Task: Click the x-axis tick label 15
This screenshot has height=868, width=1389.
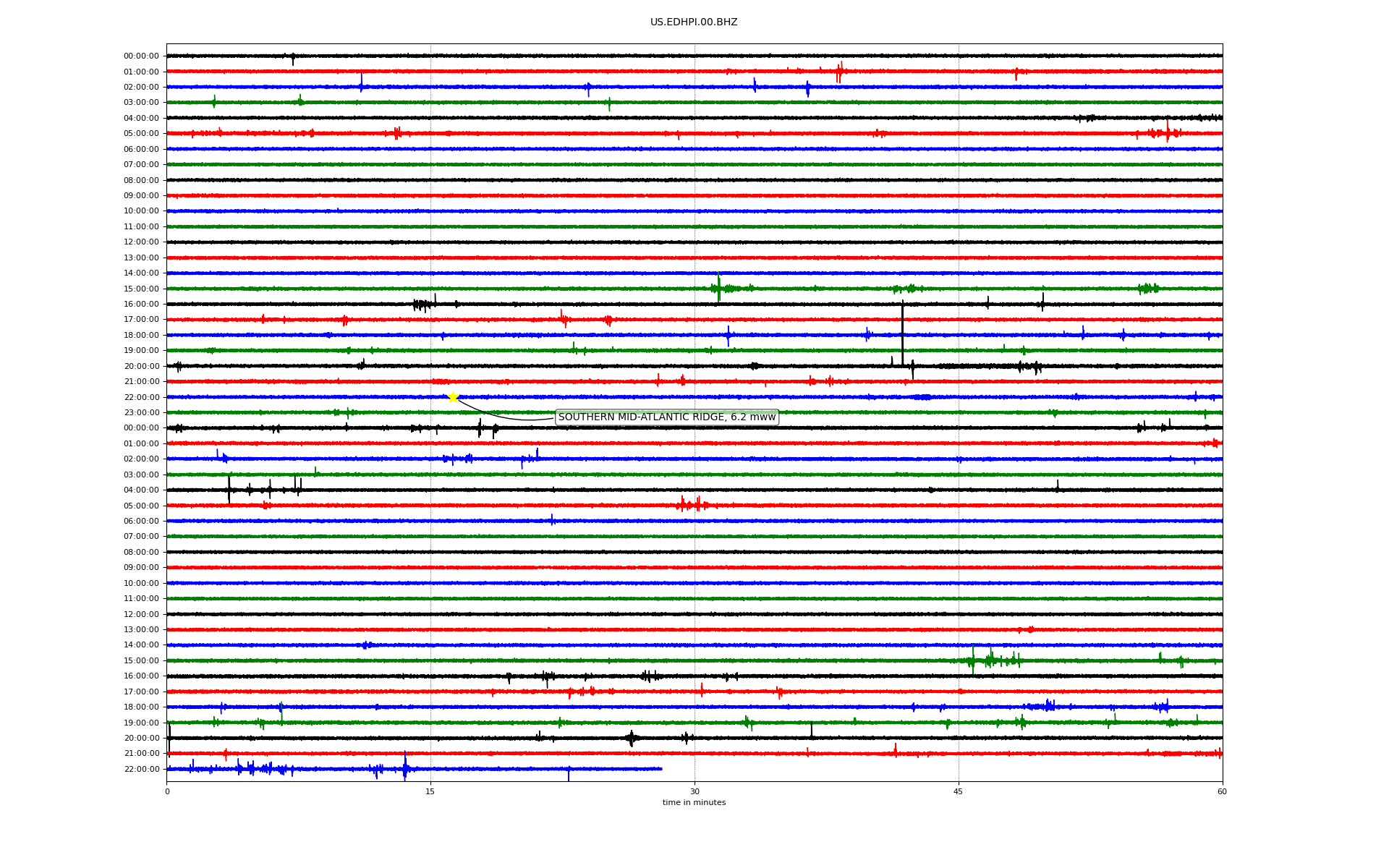Action: coord(430,791)
